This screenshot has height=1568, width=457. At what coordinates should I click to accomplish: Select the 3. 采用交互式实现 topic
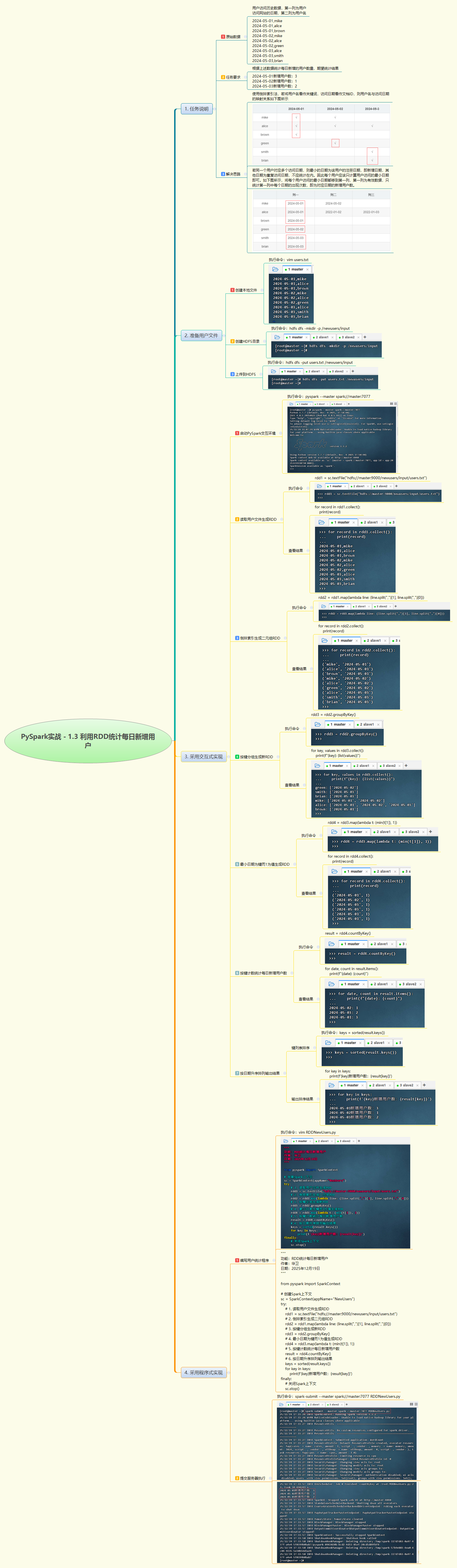pyautogui.click(x=204, y=757)
